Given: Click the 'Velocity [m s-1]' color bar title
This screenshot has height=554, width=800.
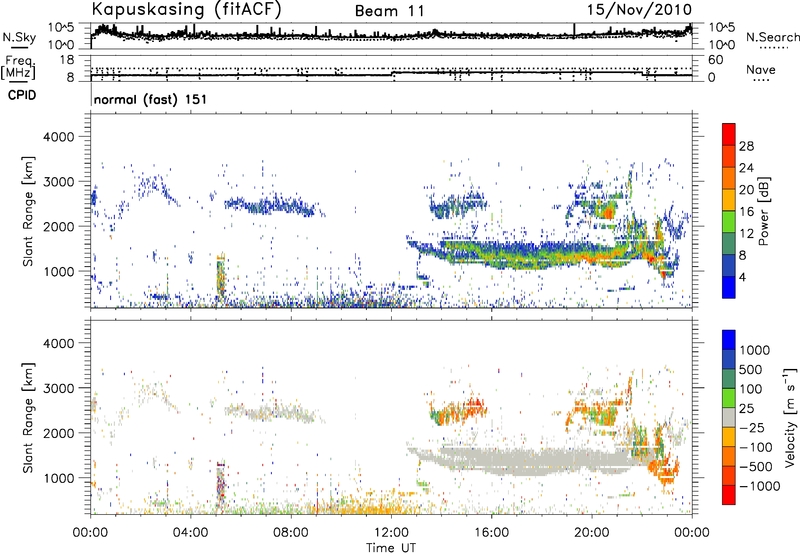Looking at the screenshot, I should click(790, 417).
